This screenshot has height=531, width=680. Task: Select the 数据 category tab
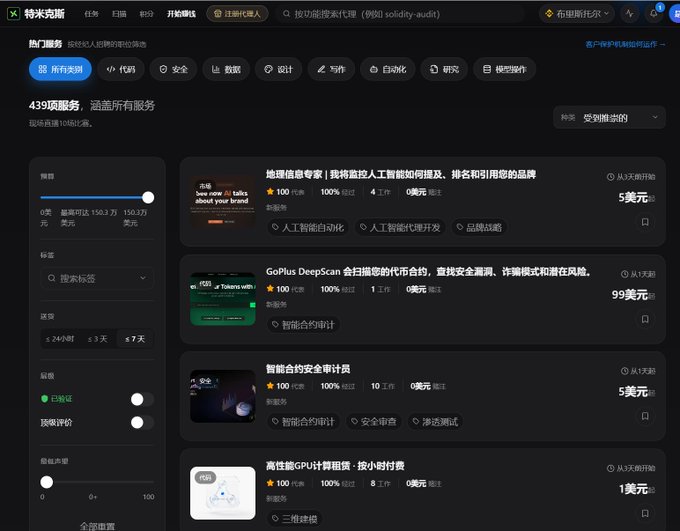tap(226, 69)
